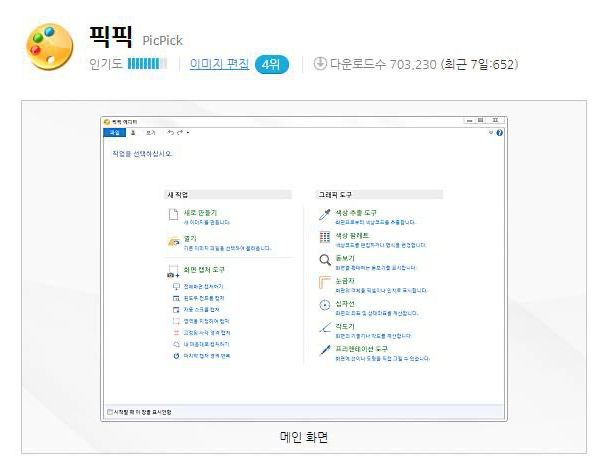
Task: Click the Undo arrow in quick access toolbar
Action: pos(170,133)
